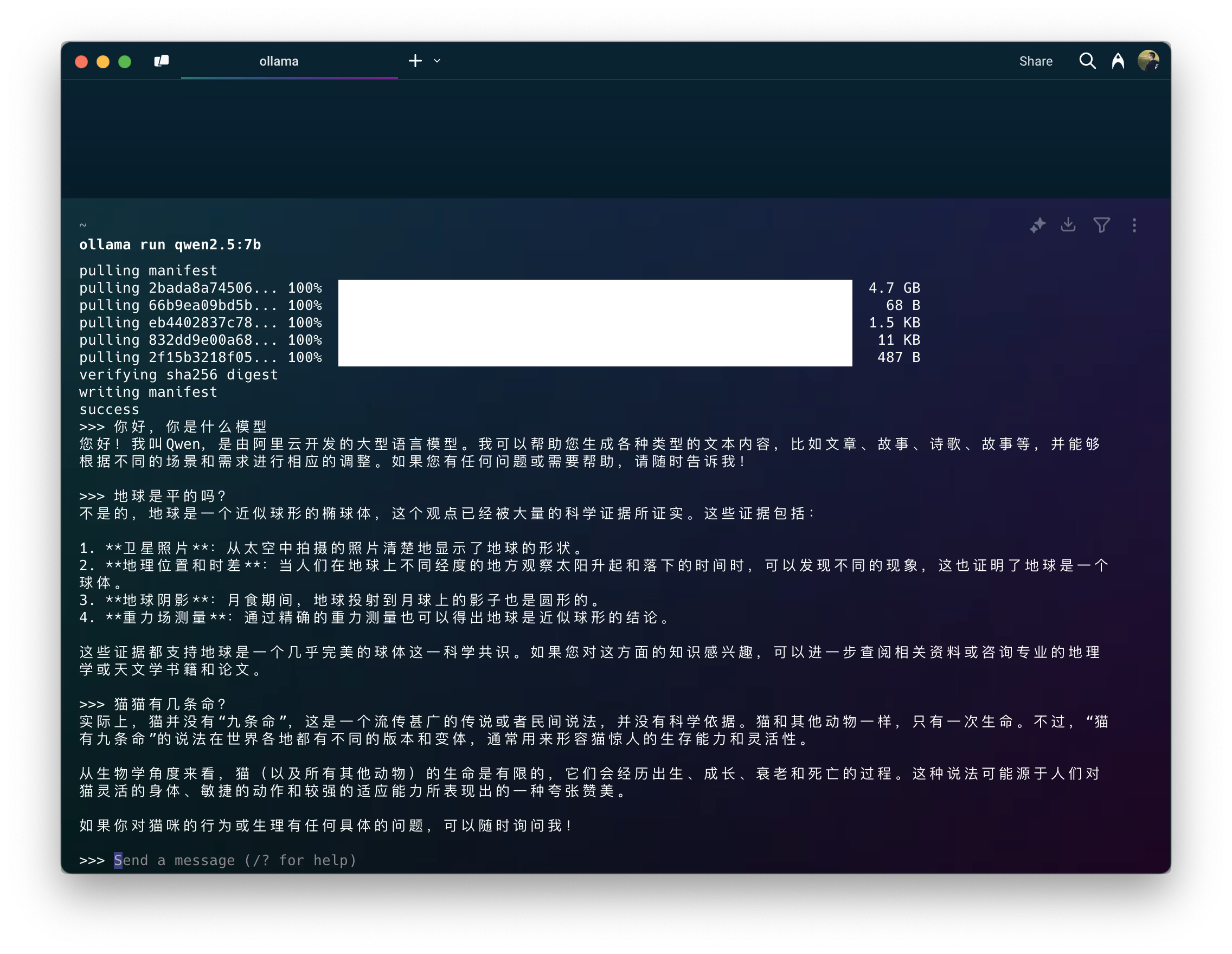The image size is (1232, 954).
Task: Click the '487 B' size value
Action: coord(899,357)
